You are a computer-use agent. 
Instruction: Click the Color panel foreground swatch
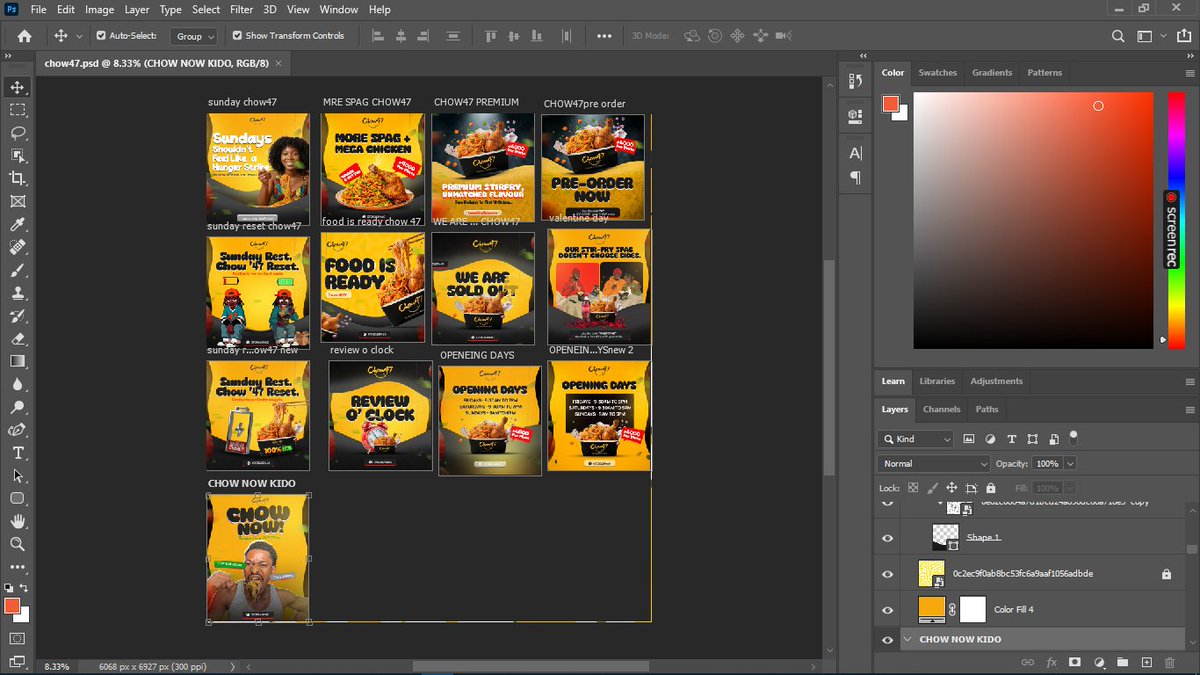[x=890, y=104]
